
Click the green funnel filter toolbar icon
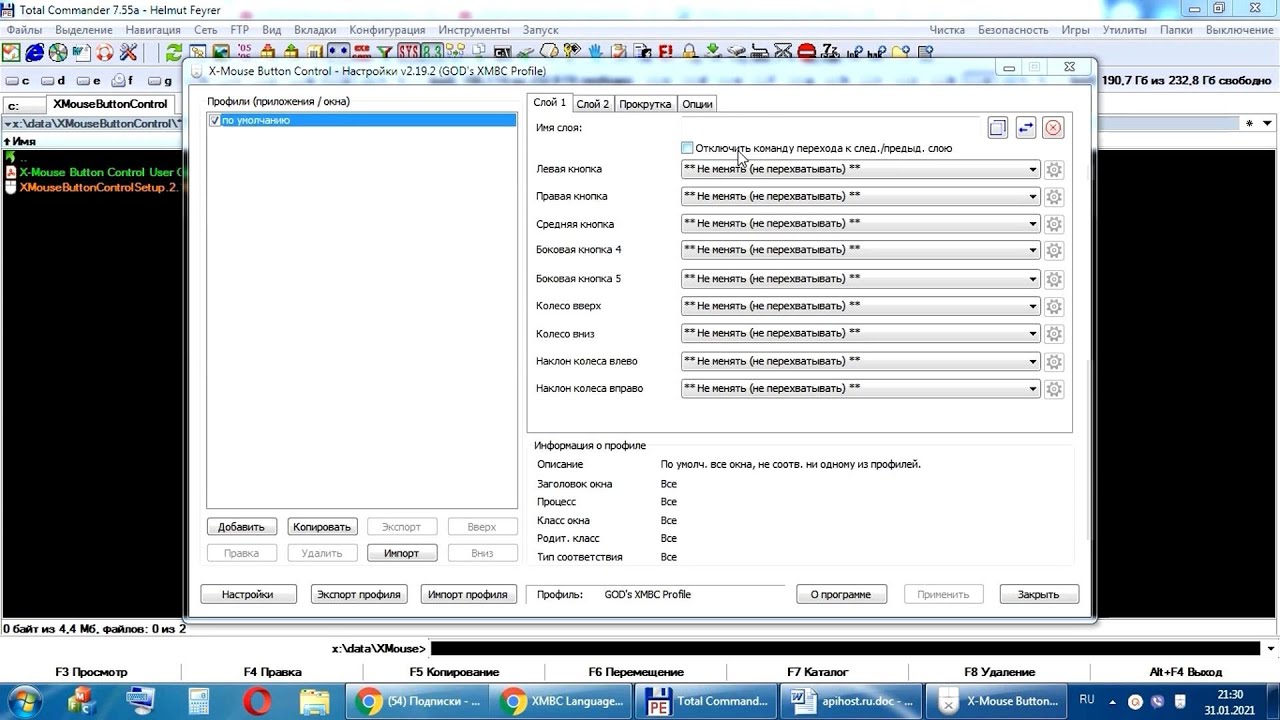(384, 52)
